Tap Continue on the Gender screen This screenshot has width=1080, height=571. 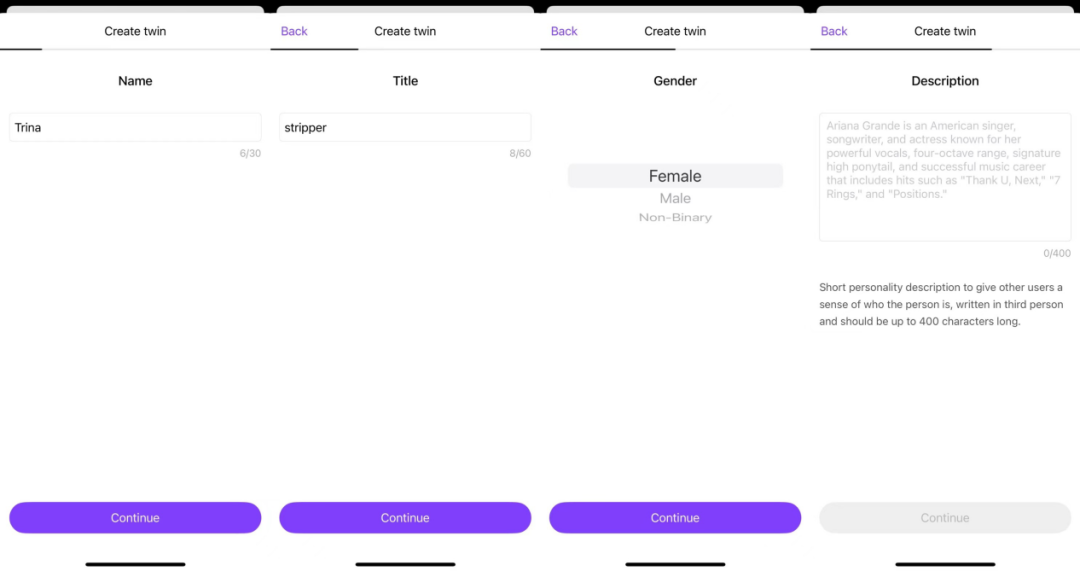[675, 517]
